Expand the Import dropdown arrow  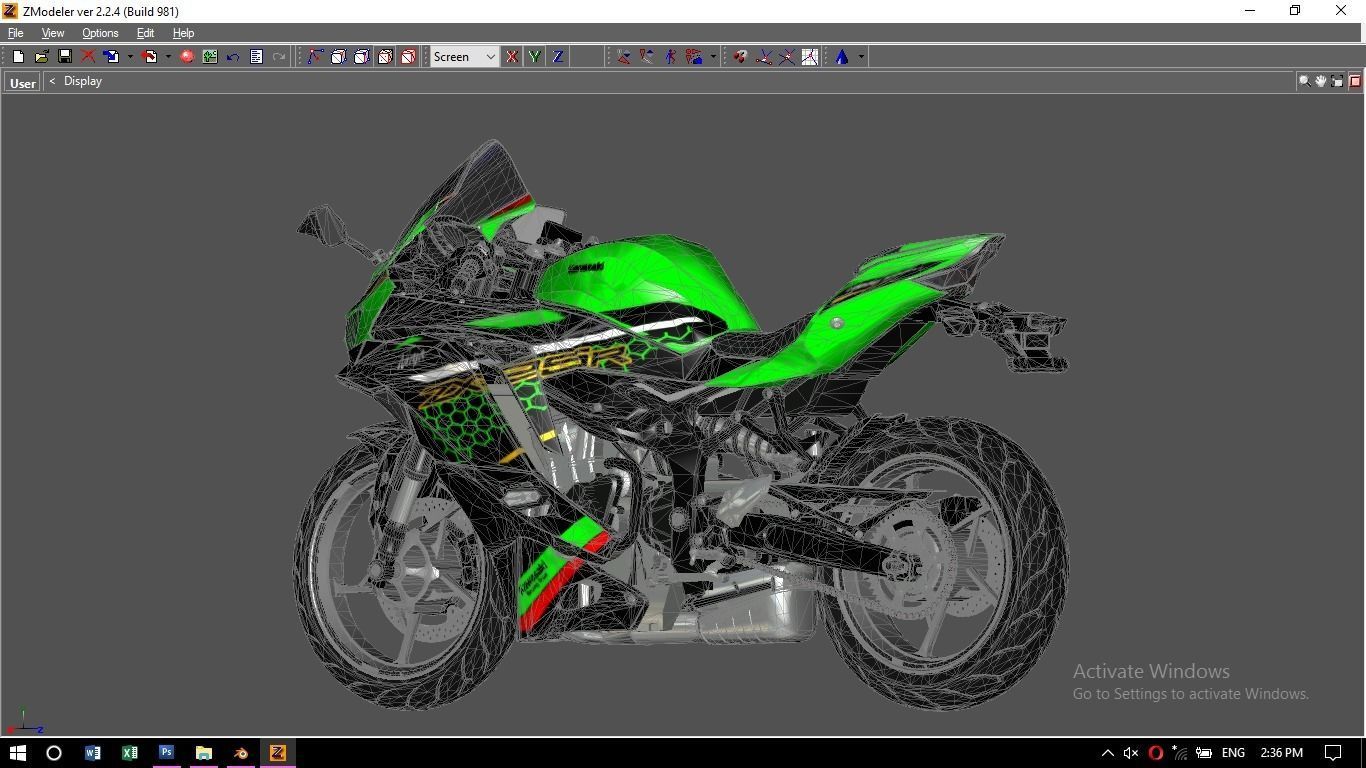click(130, 57)
